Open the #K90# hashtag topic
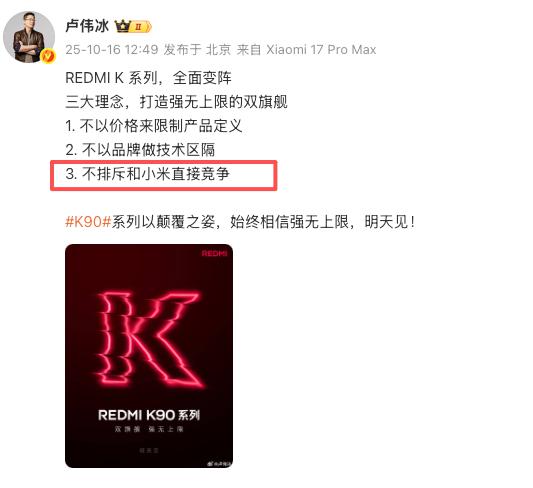533x488 pixels. click(x=88, y=222)
